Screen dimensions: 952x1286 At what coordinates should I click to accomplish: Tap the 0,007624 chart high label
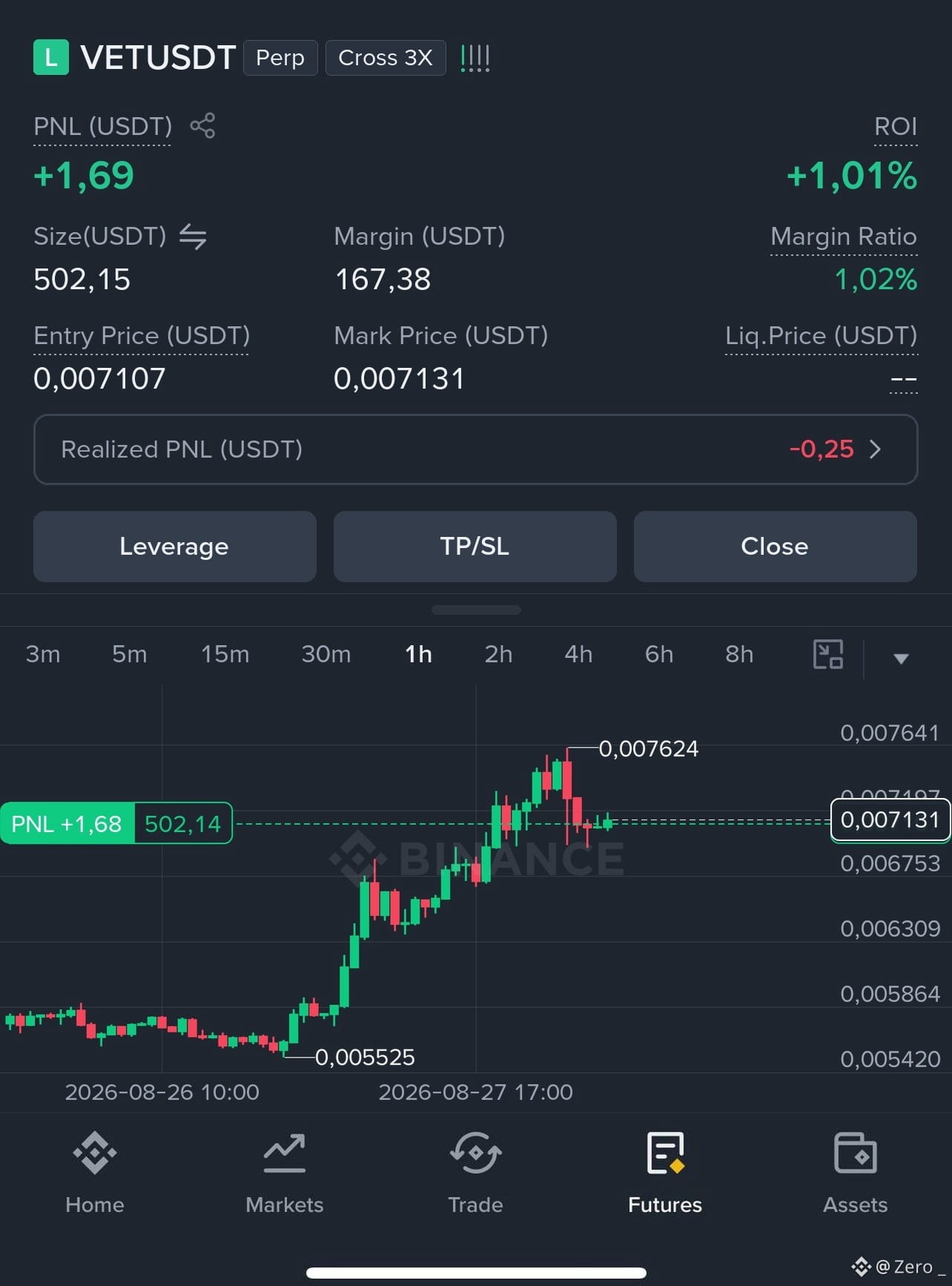(x=649, y=749)
